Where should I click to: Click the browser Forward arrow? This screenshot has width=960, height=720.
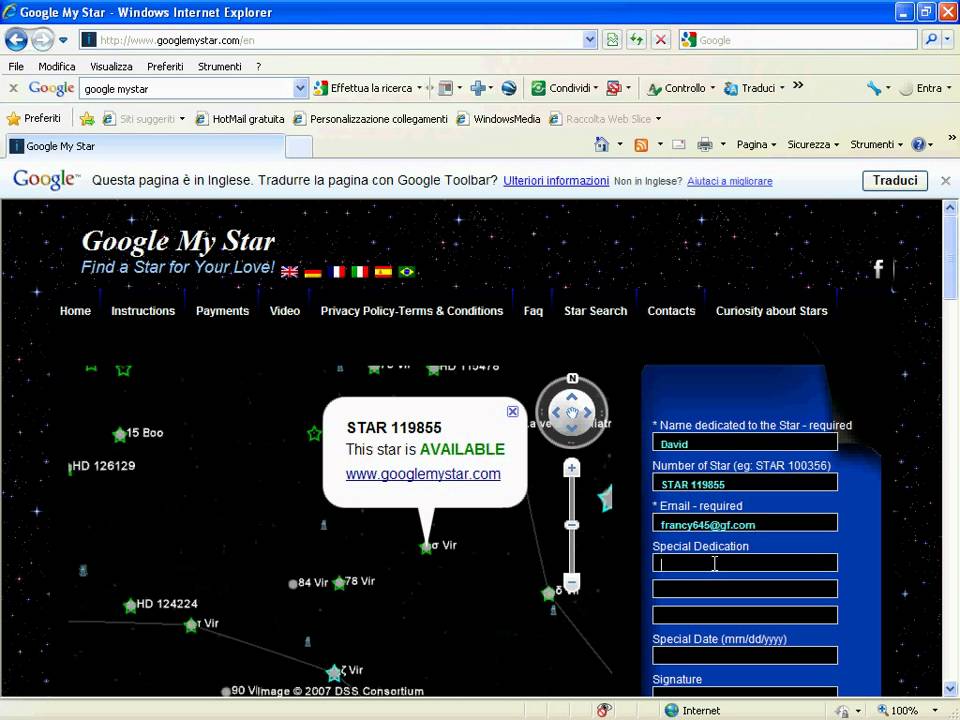click(x=42, y=40)
